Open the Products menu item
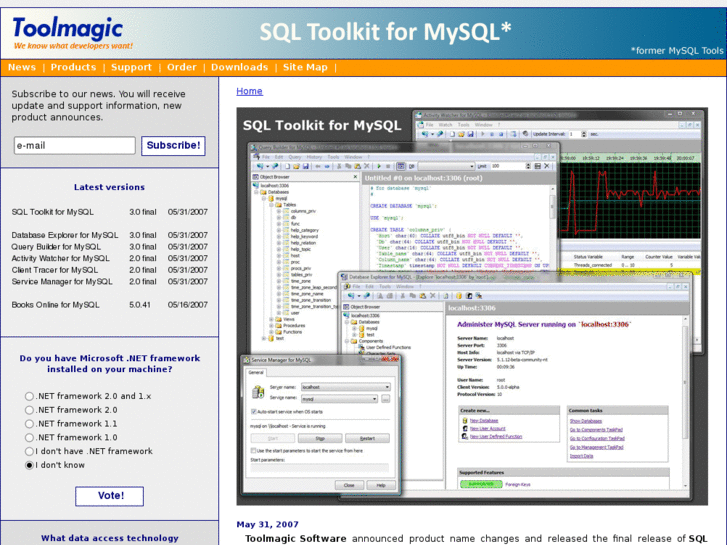 (73, 67)
